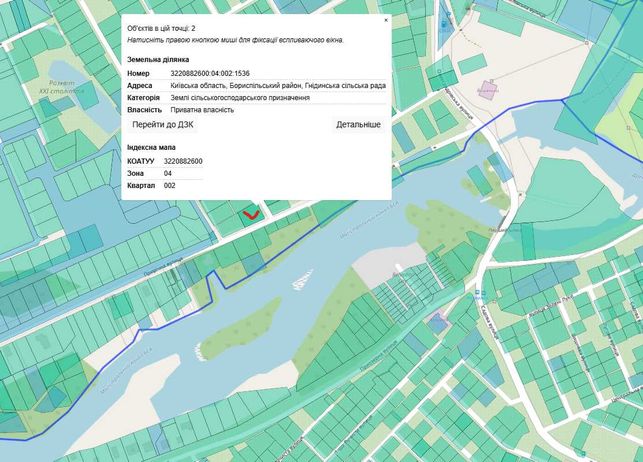Click the white boat dock icon mid-river
This screenshot has height=462, width=643.
303,280
